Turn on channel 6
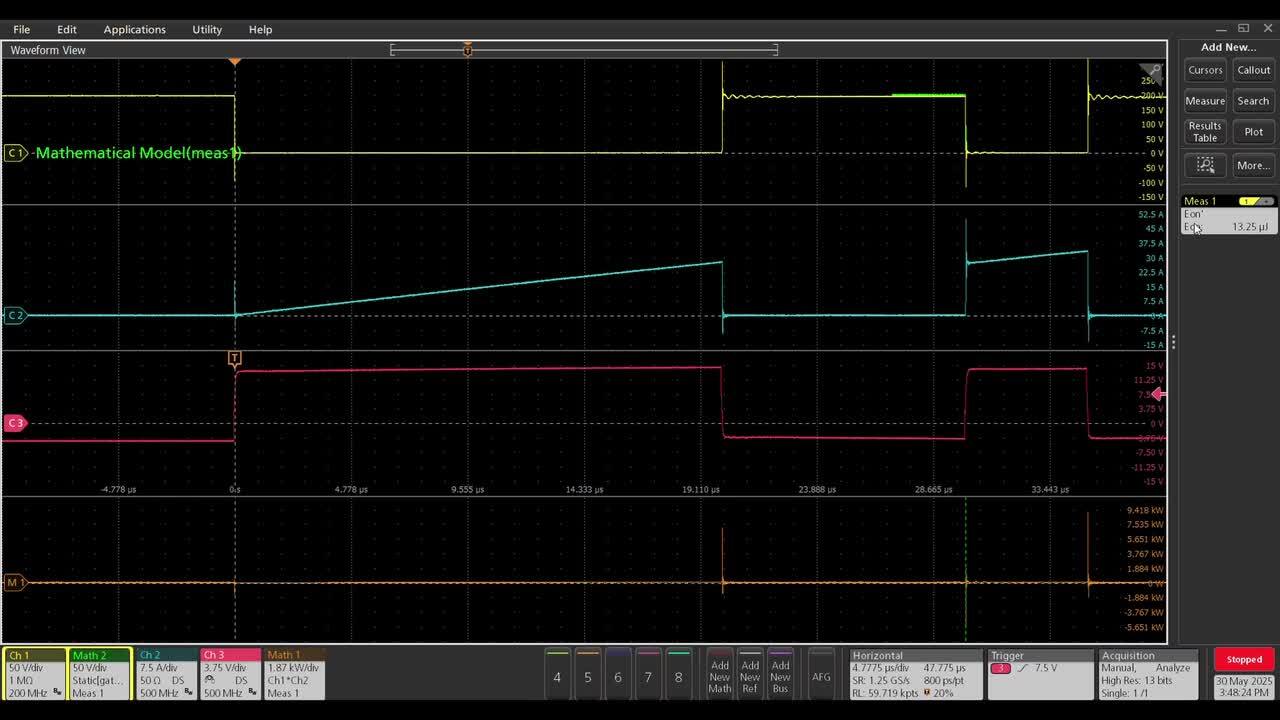The height and width of the screenshot is (720, 1280). [x=618, y=677]
